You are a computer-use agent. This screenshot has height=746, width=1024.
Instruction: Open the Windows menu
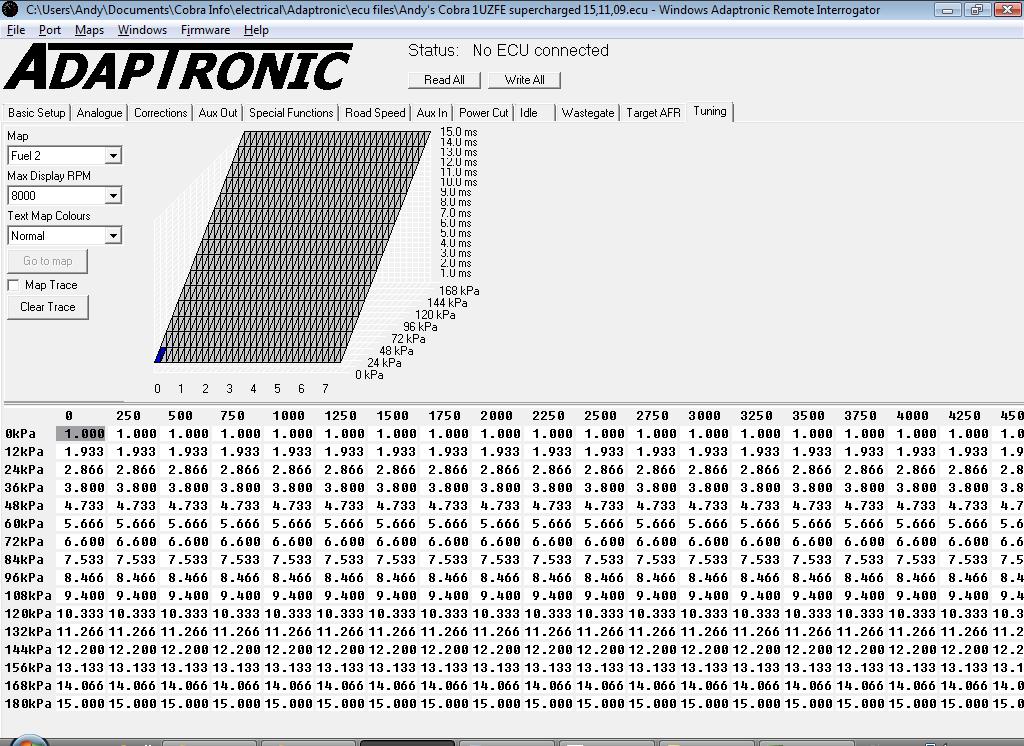[x=142, y=30]
